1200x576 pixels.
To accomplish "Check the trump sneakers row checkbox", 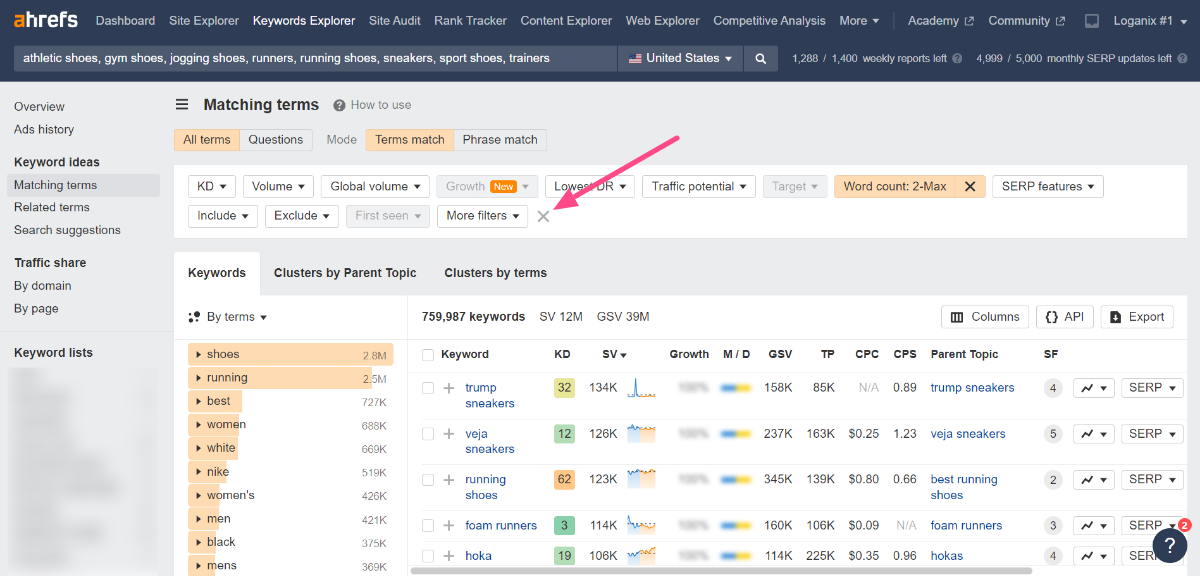I will click(x=428, y=388).
